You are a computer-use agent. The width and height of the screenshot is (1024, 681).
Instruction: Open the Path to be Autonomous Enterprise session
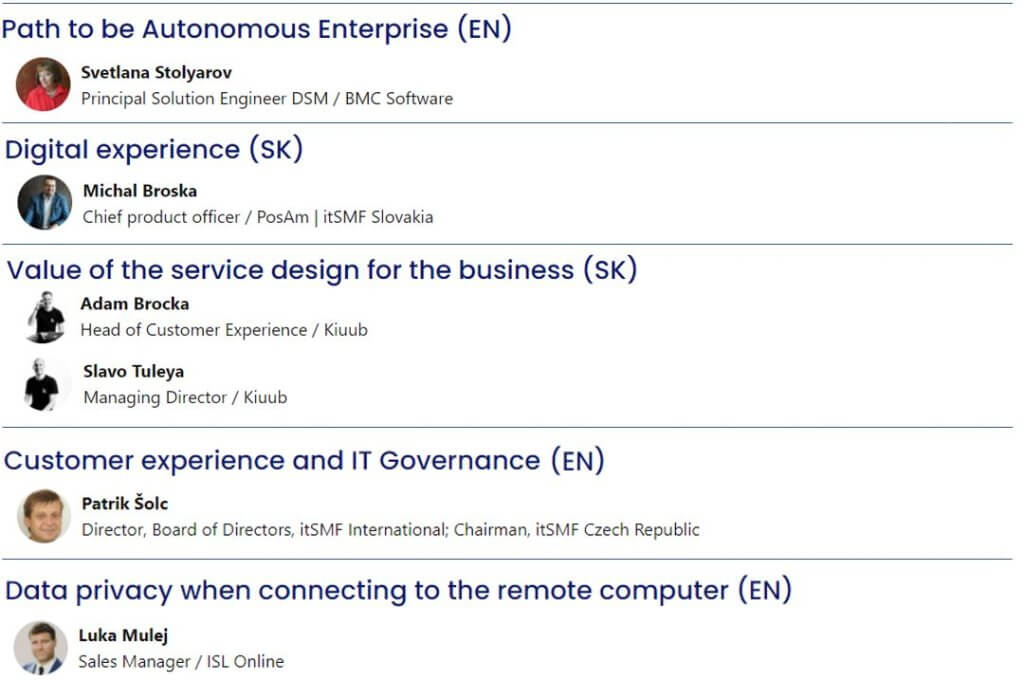click(x=257, y=29)
